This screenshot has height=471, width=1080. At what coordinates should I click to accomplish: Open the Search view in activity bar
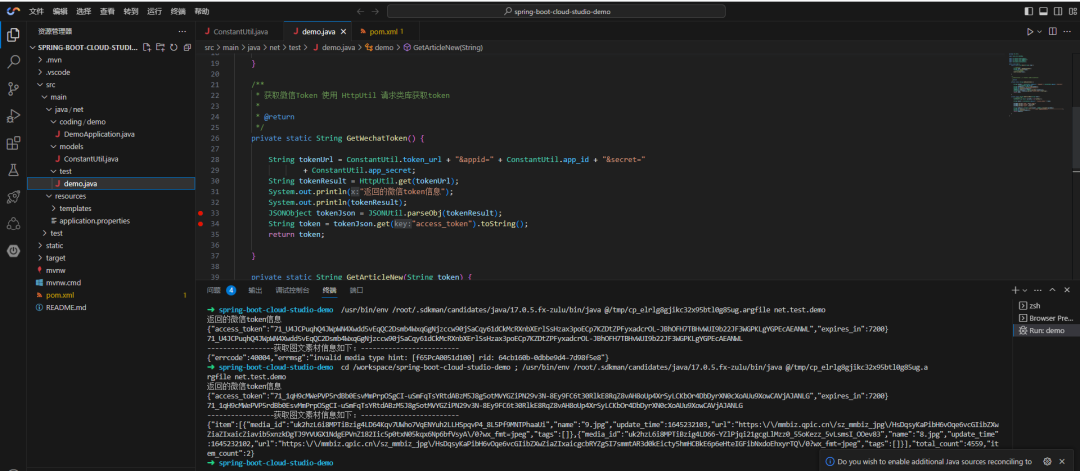click(x=13, y=62)
